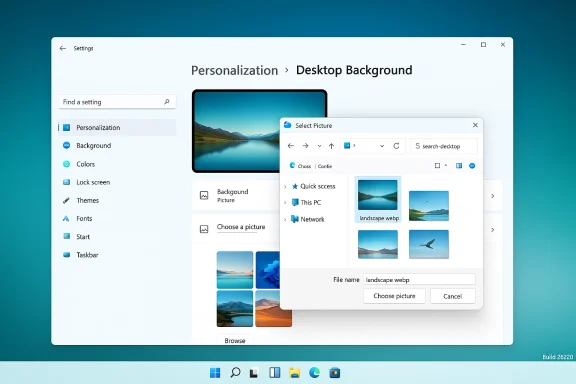Click the Select Picture dialog cloud icon
Screen dimensions: 576x384
point(288,125)
